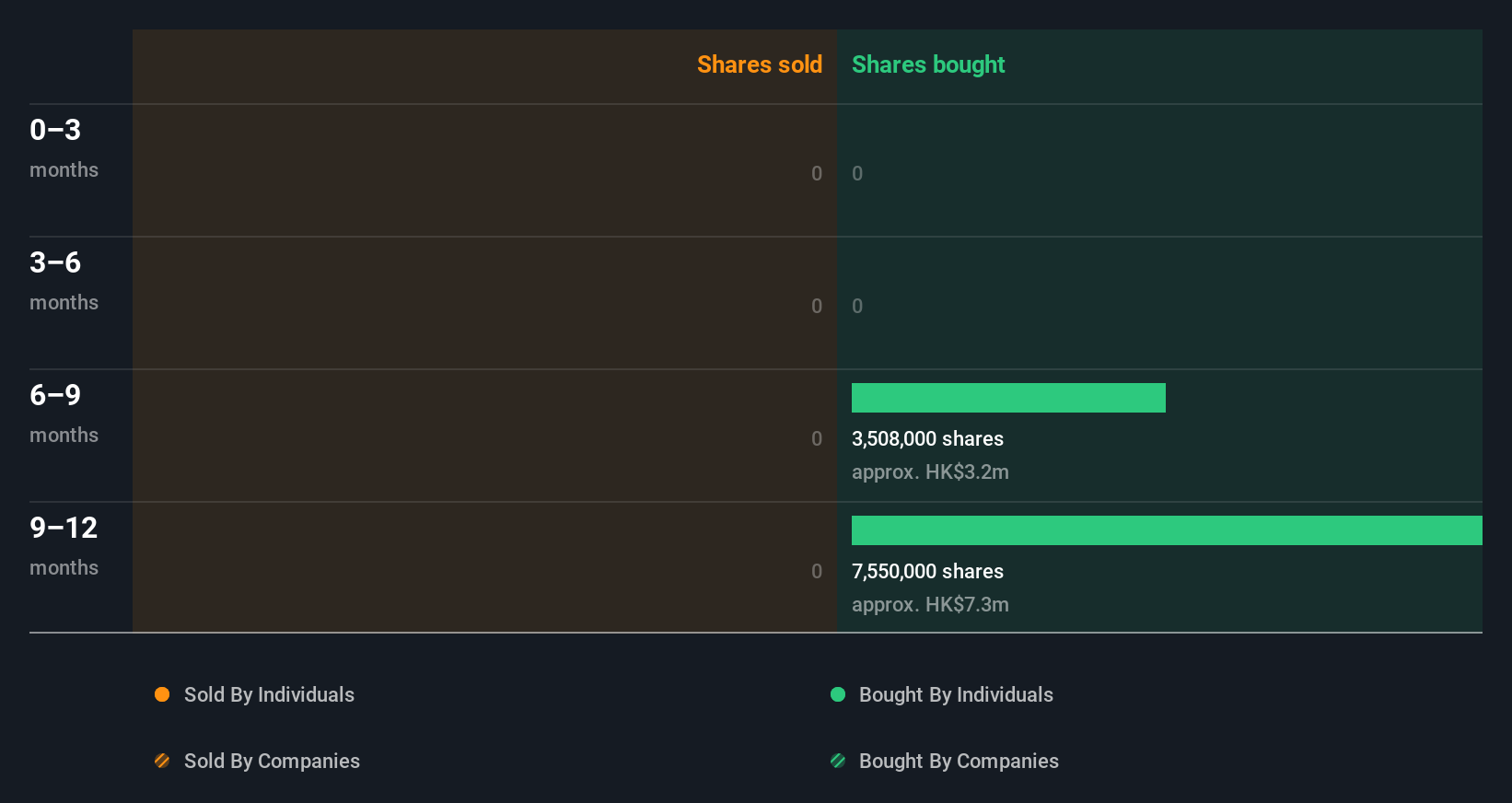This screenshot has height=803, width=1512.
Task: Click the 0–3 months row label
Action: (x=64, y=147)
